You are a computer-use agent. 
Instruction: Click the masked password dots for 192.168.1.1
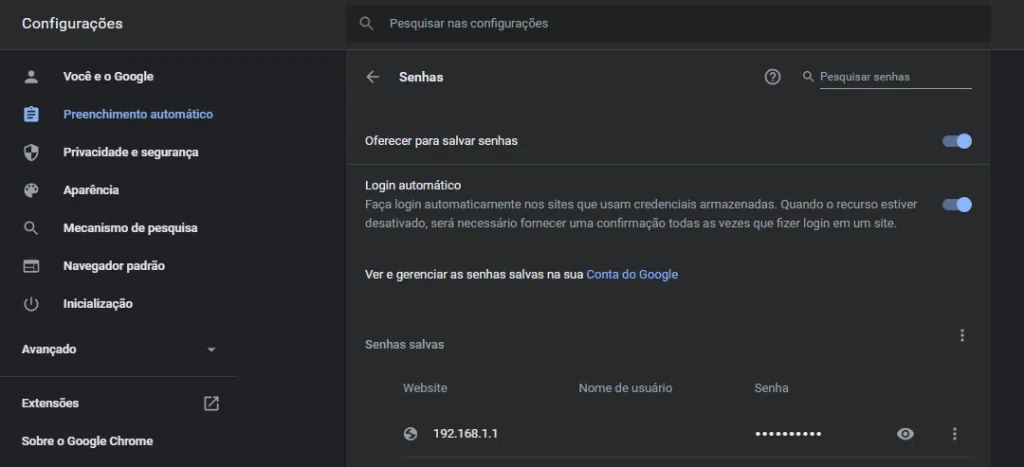click(x=788, y=434)
